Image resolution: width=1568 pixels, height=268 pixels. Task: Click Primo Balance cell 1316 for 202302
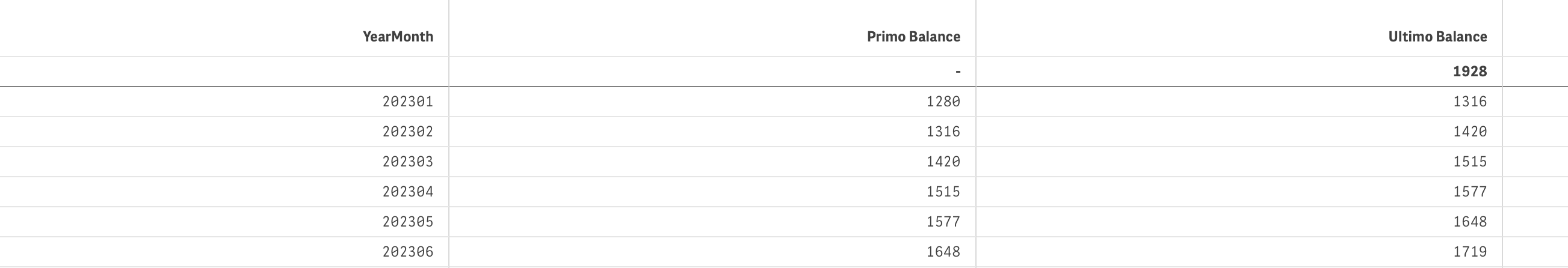click(x=943, y=132)
